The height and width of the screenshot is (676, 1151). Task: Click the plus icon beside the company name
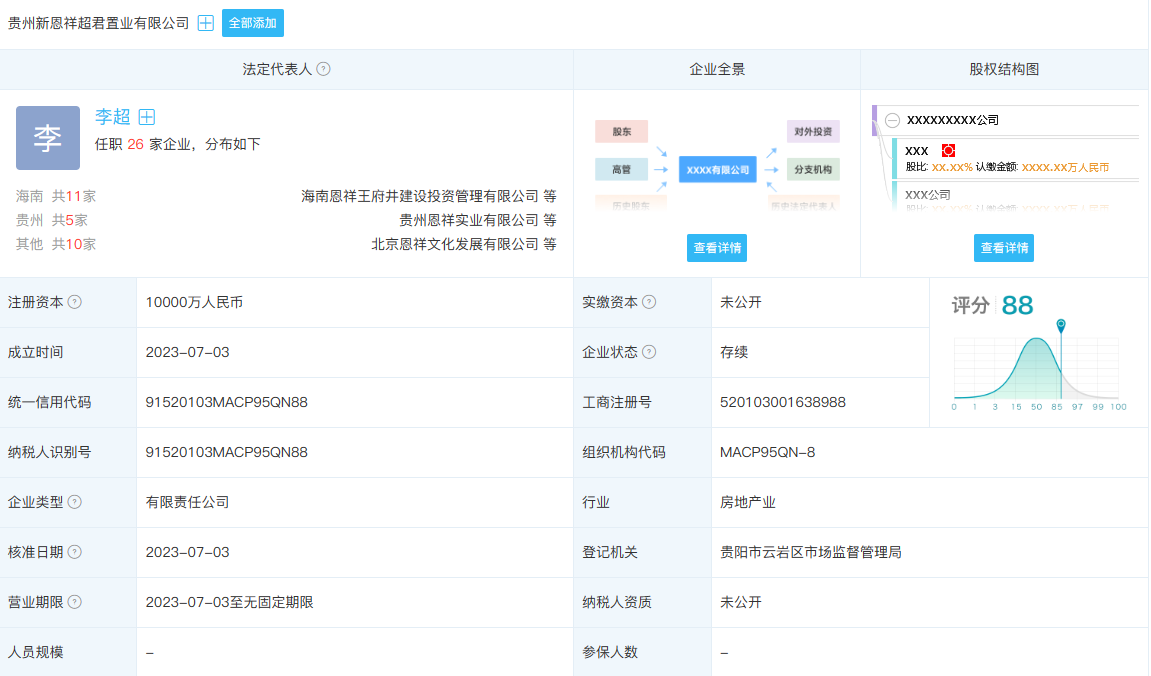tap(206, 23)
